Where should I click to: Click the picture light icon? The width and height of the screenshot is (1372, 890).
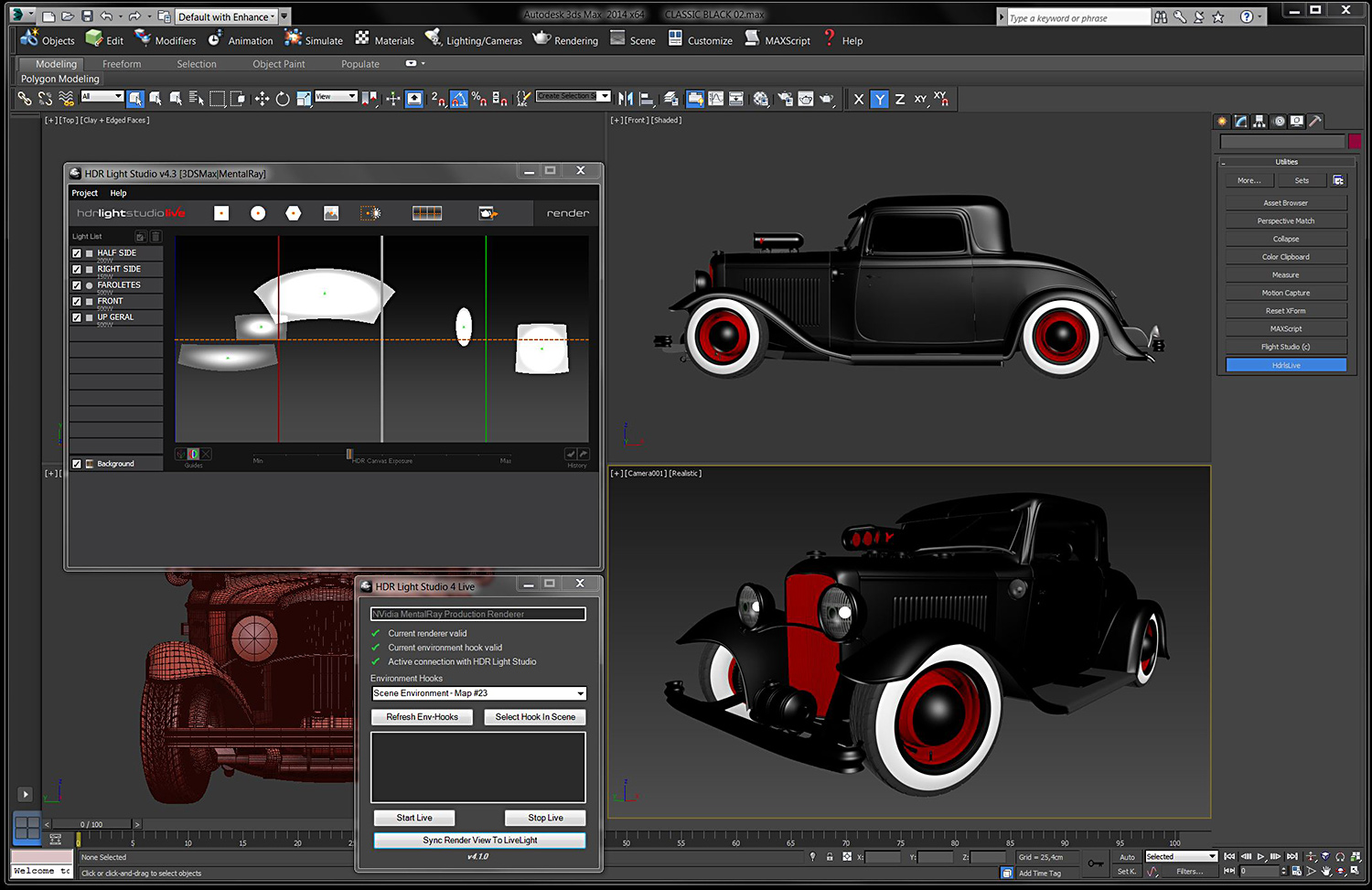[331, 213]
